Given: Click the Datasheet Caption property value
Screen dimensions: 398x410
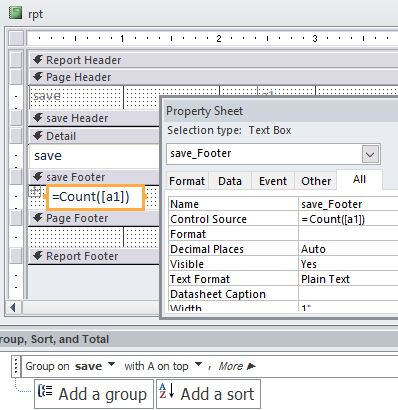Looking at the screenshot, I should coord(348,294).
